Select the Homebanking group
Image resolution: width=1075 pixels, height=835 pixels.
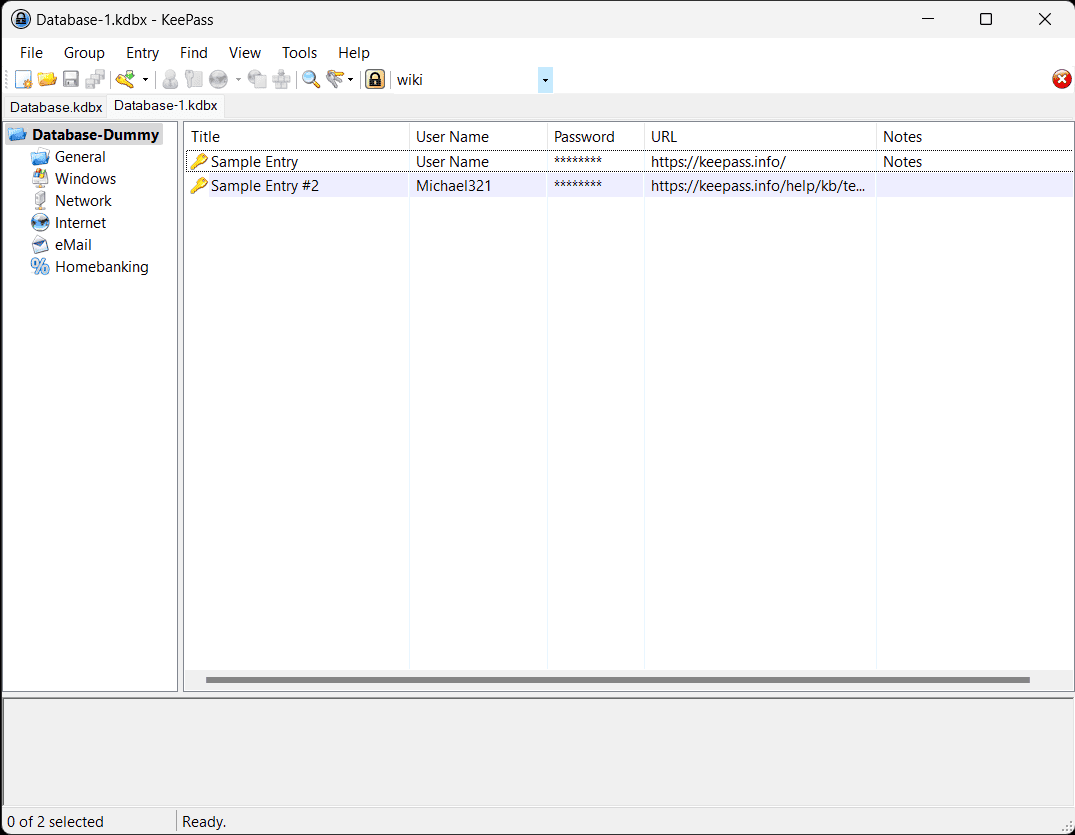[x=101, y=267]
